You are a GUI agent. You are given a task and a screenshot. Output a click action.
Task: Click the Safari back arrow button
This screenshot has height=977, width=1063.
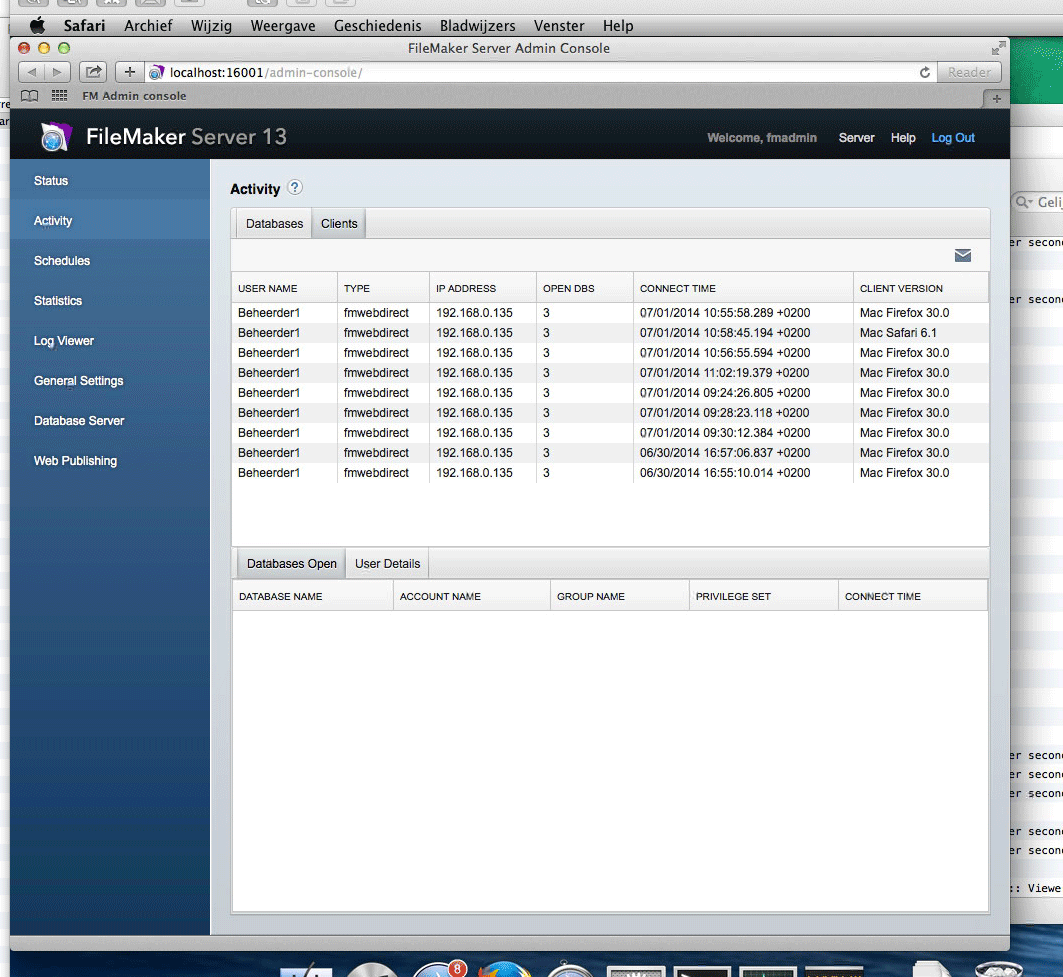coord(32,72)
